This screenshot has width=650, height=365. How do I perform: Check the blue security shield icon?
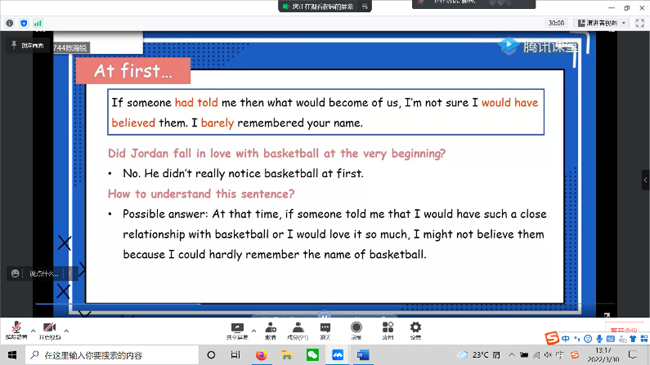tap(24, 23)
